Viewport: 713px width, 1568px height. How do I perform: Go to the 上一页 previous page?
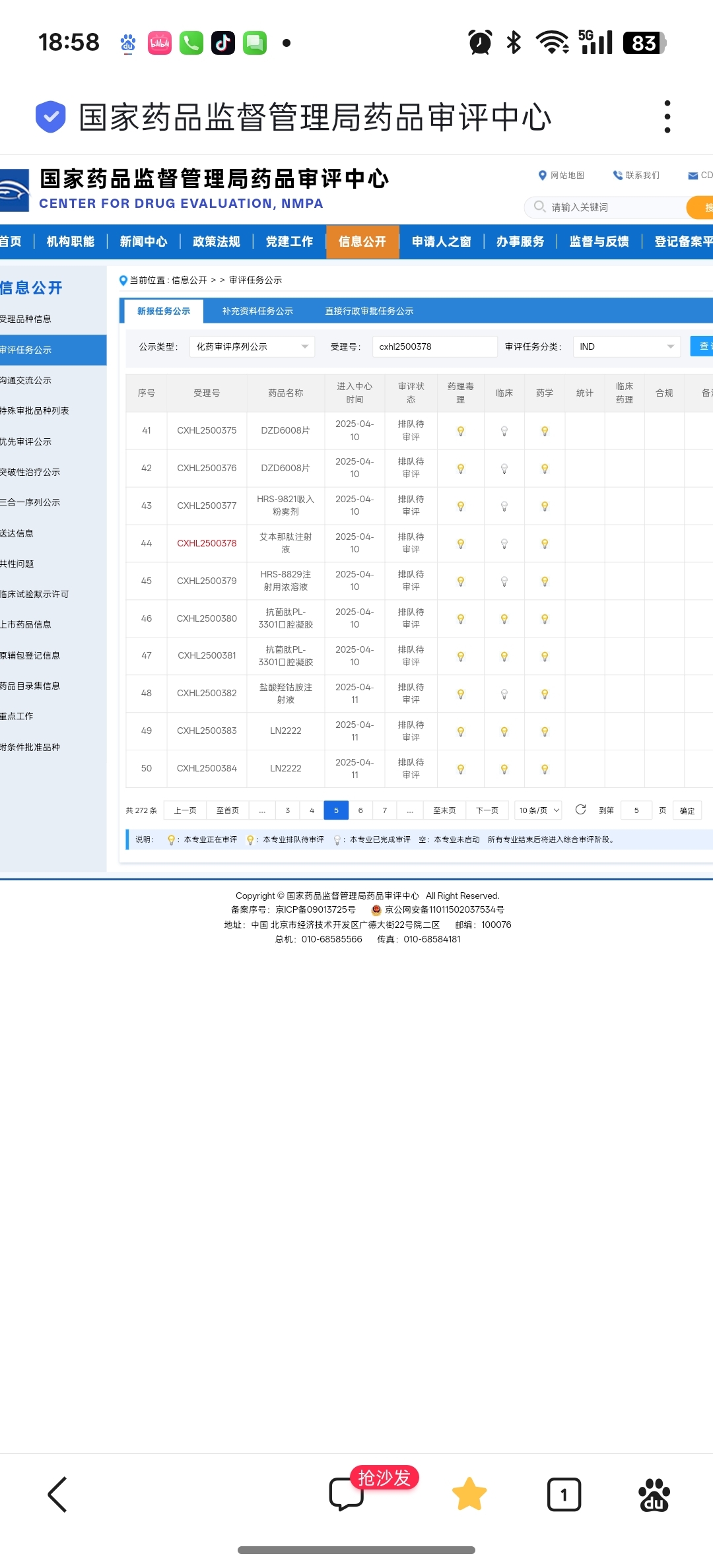[186, 810]
